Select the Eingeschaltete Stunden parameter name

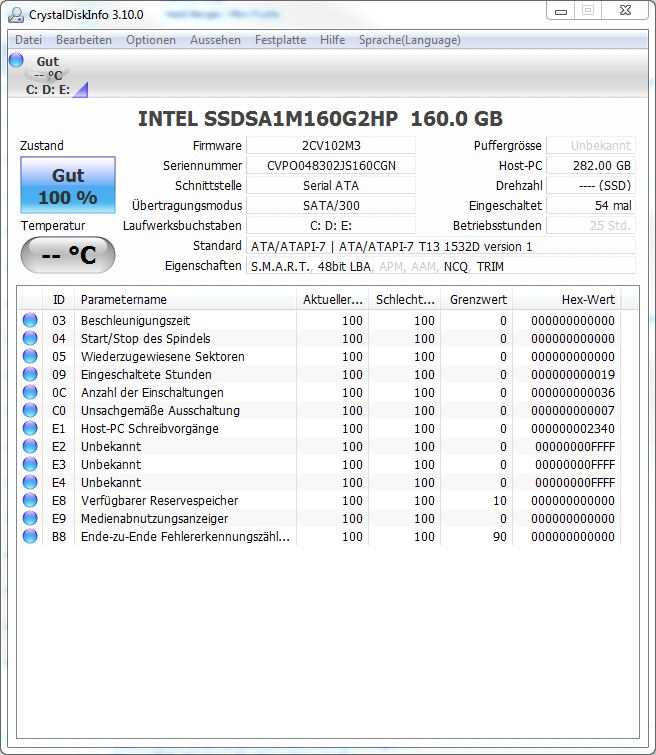[146, 375]
